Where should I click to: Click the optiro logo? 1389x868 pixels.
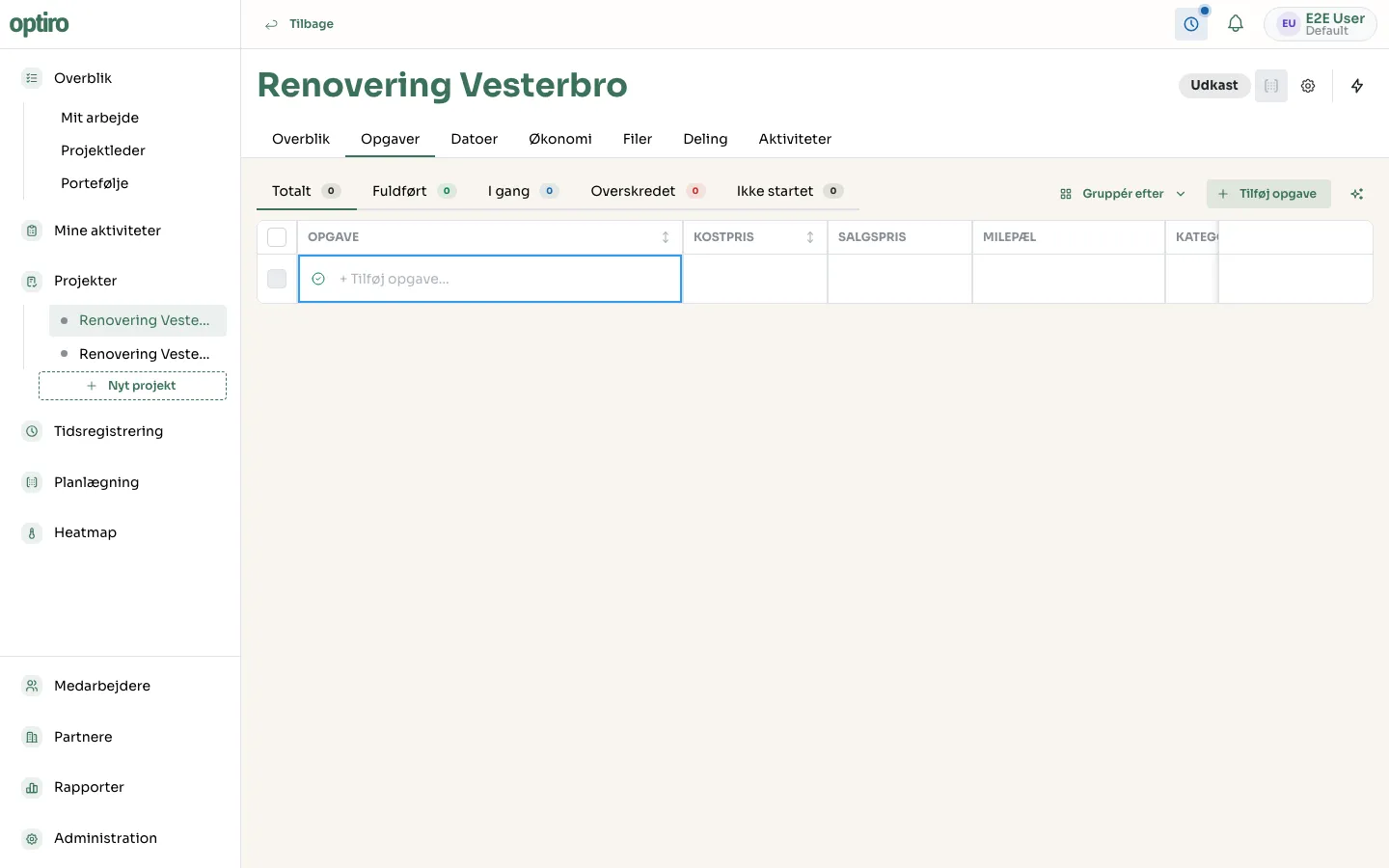[40, 24]
